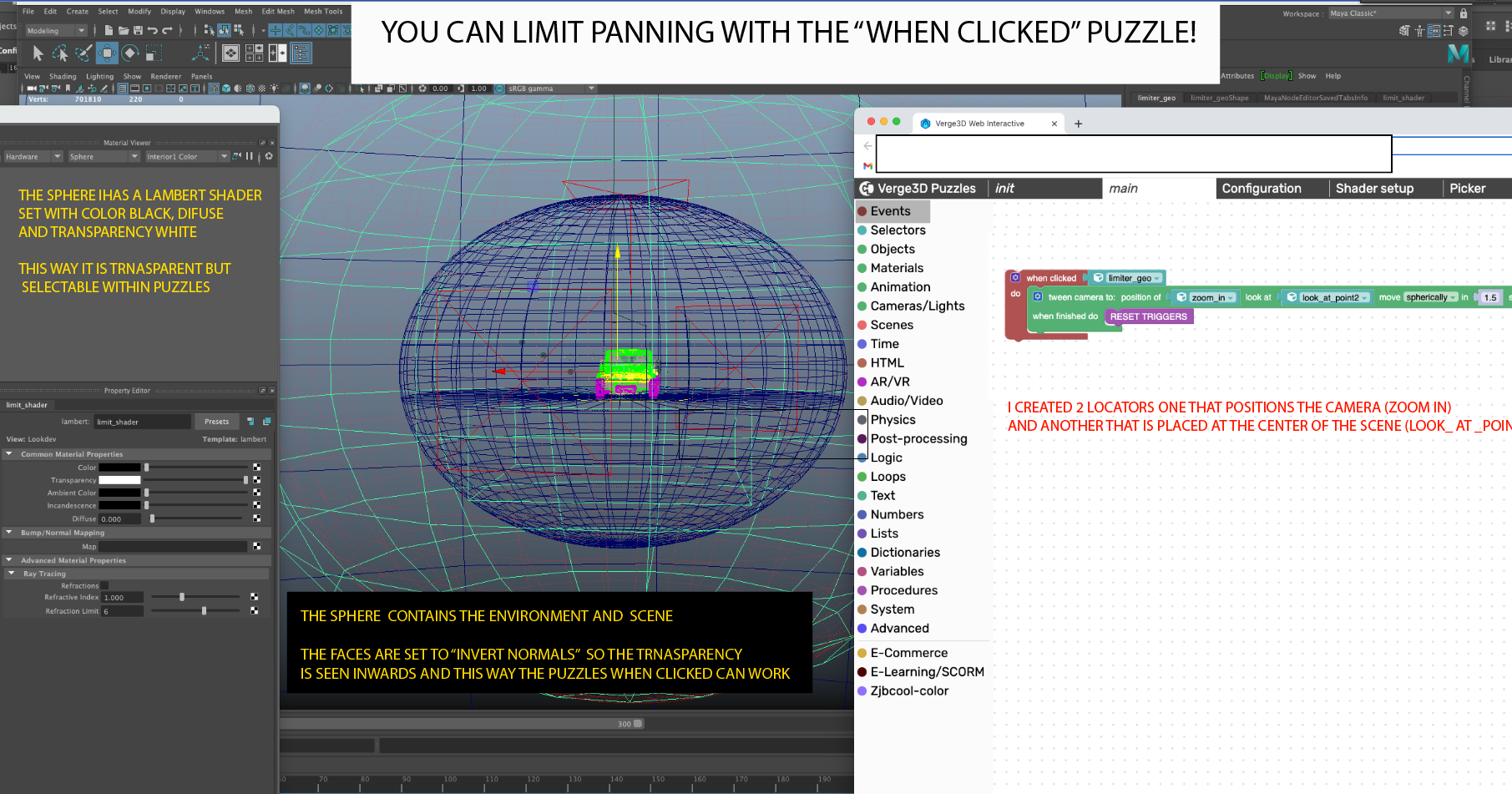Click the Outliner layout icon
The image size is (1512, 794).
(x=301, y=53)
